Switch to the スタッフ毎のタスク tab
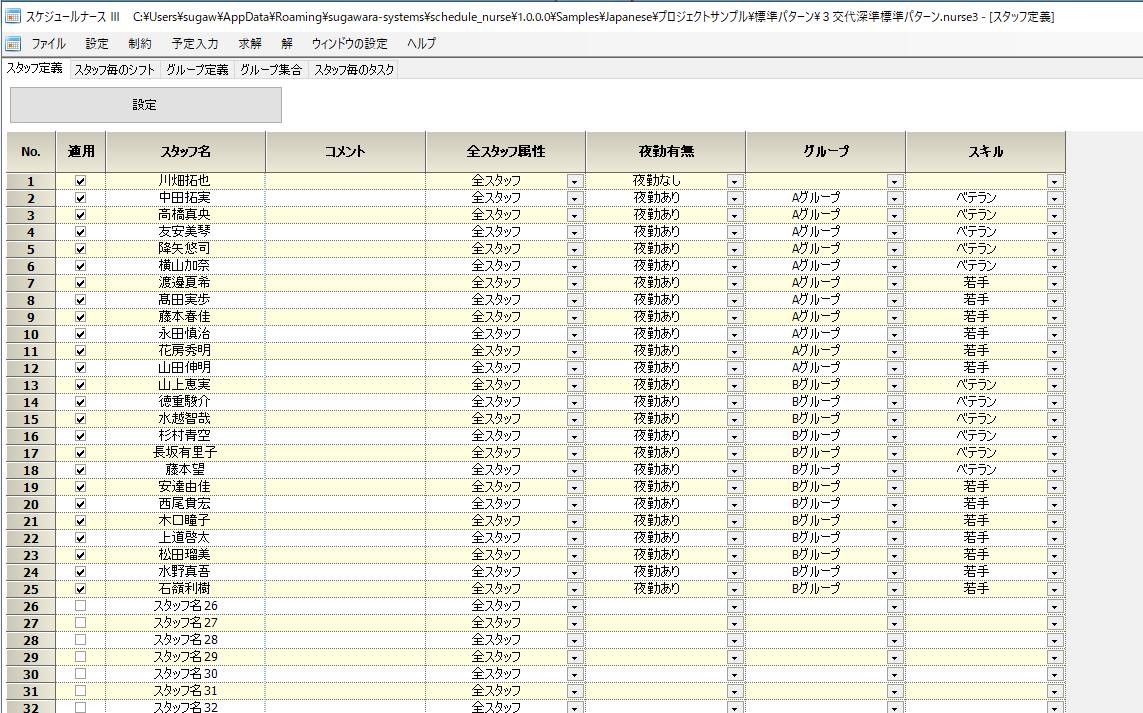This screenshot has height=713, width=1143. 354,70
